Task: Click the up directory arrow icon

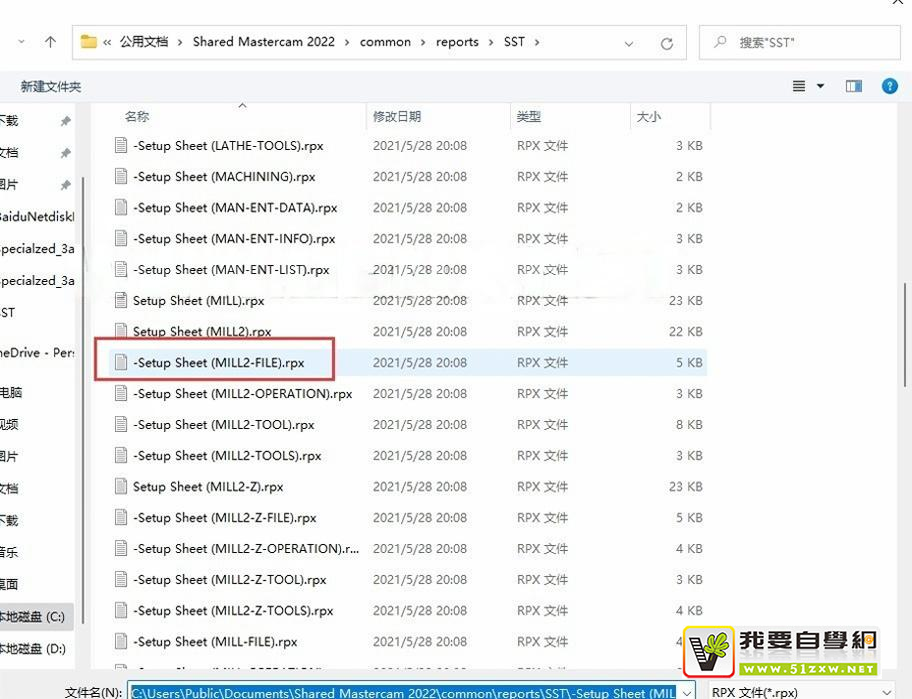Action: tap(50, 42)
